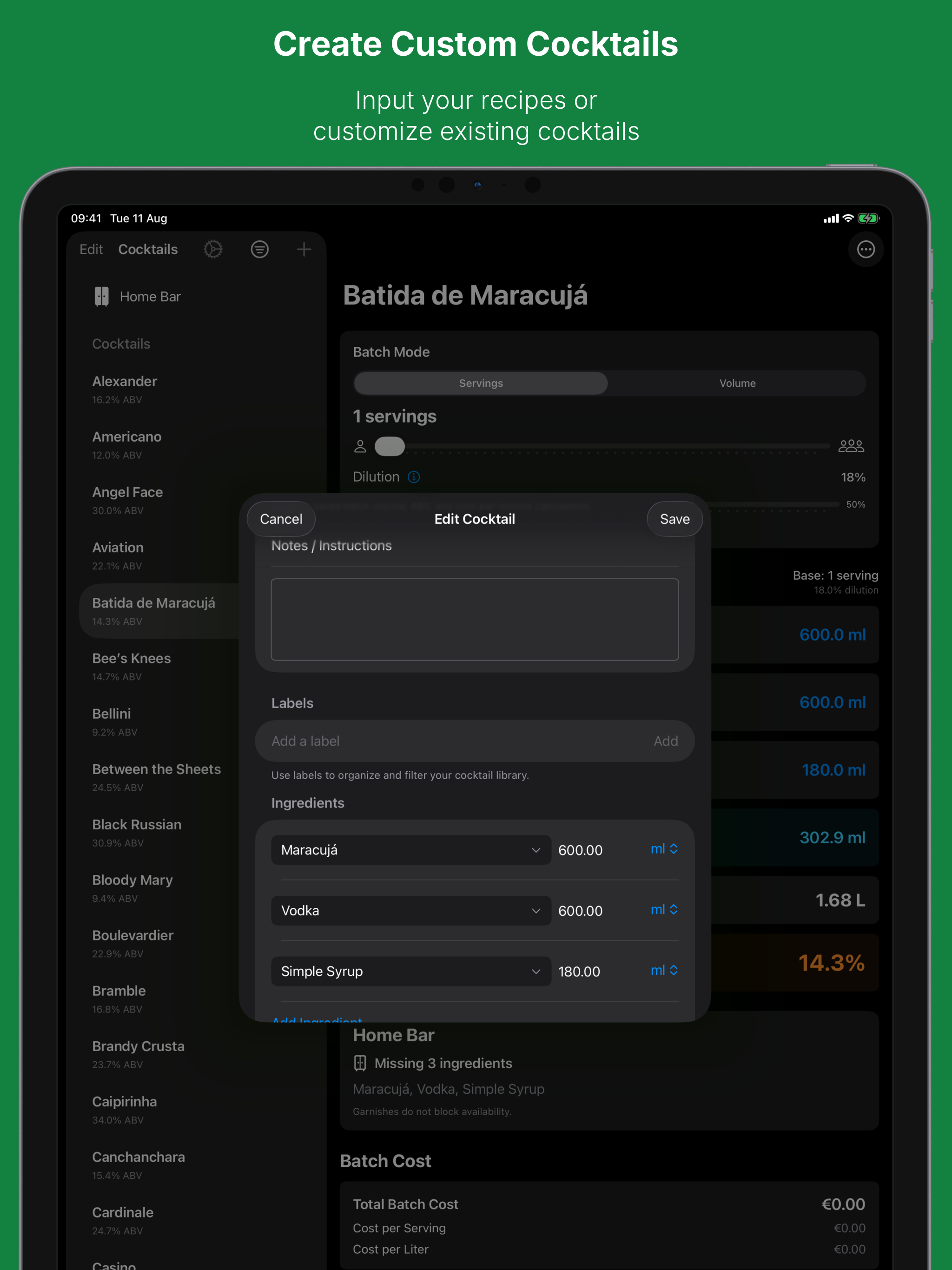Tap the 180.0 ml ingredient volume
Viewport: 952px width, 1270px height.
click(833, 770)
